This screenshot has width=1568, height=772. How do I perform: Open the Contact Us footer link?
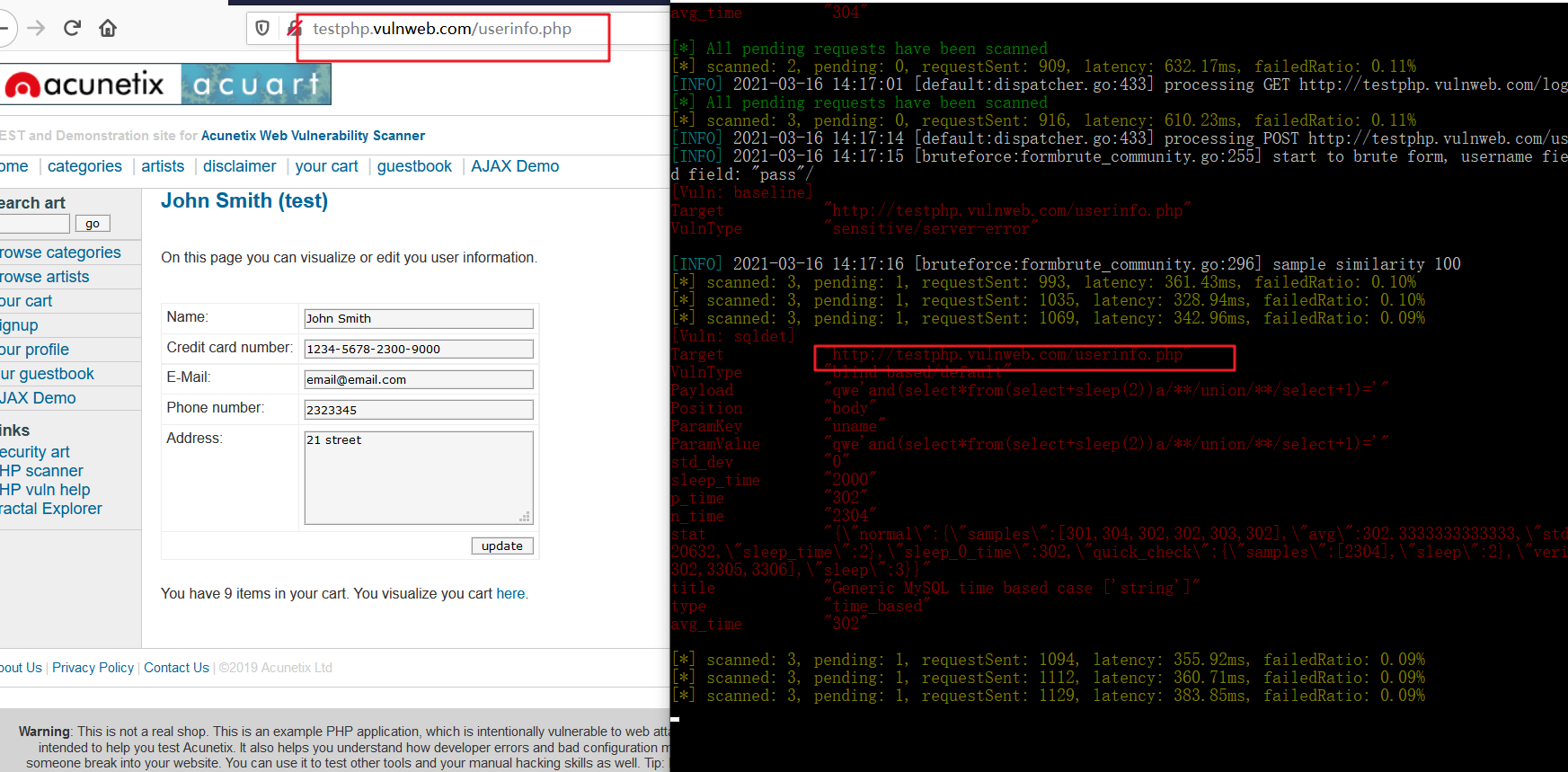[x=176, y=668]
